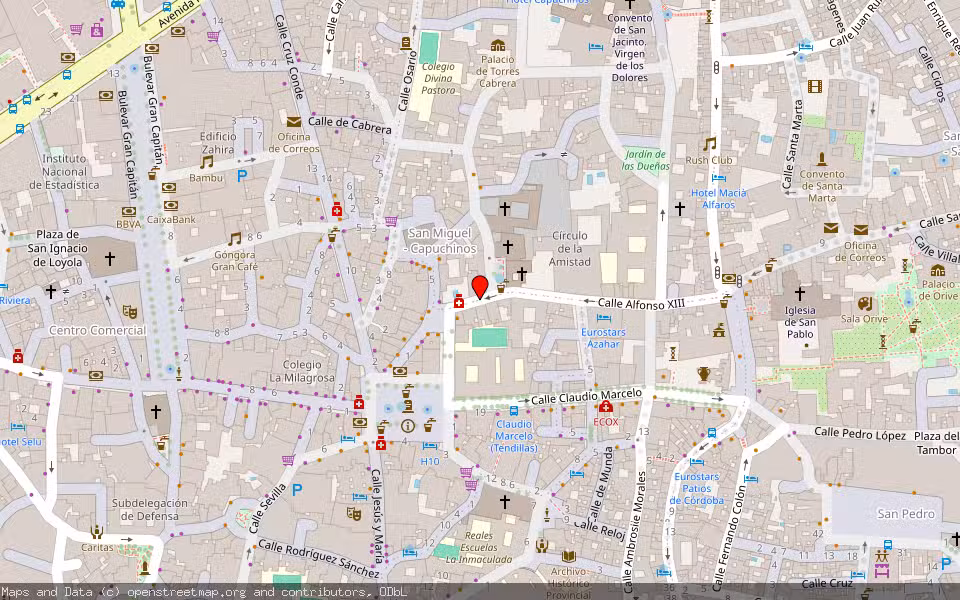Image resolution: width=960 pixels, height=600 pixels.
Task: Select the Calle Cruz Conde label
Action: pyautogui.click(x=289, y=56)
